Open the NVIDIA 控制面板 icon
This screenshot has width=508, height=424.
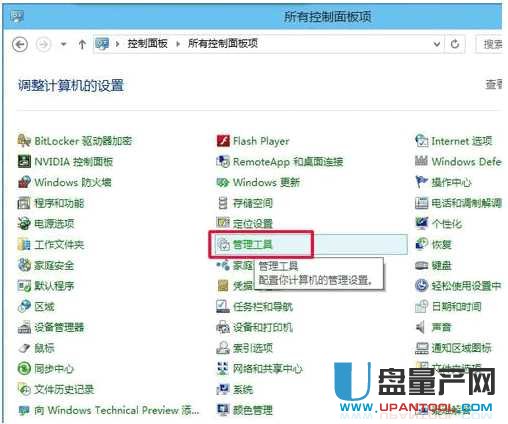pos(24,162)
